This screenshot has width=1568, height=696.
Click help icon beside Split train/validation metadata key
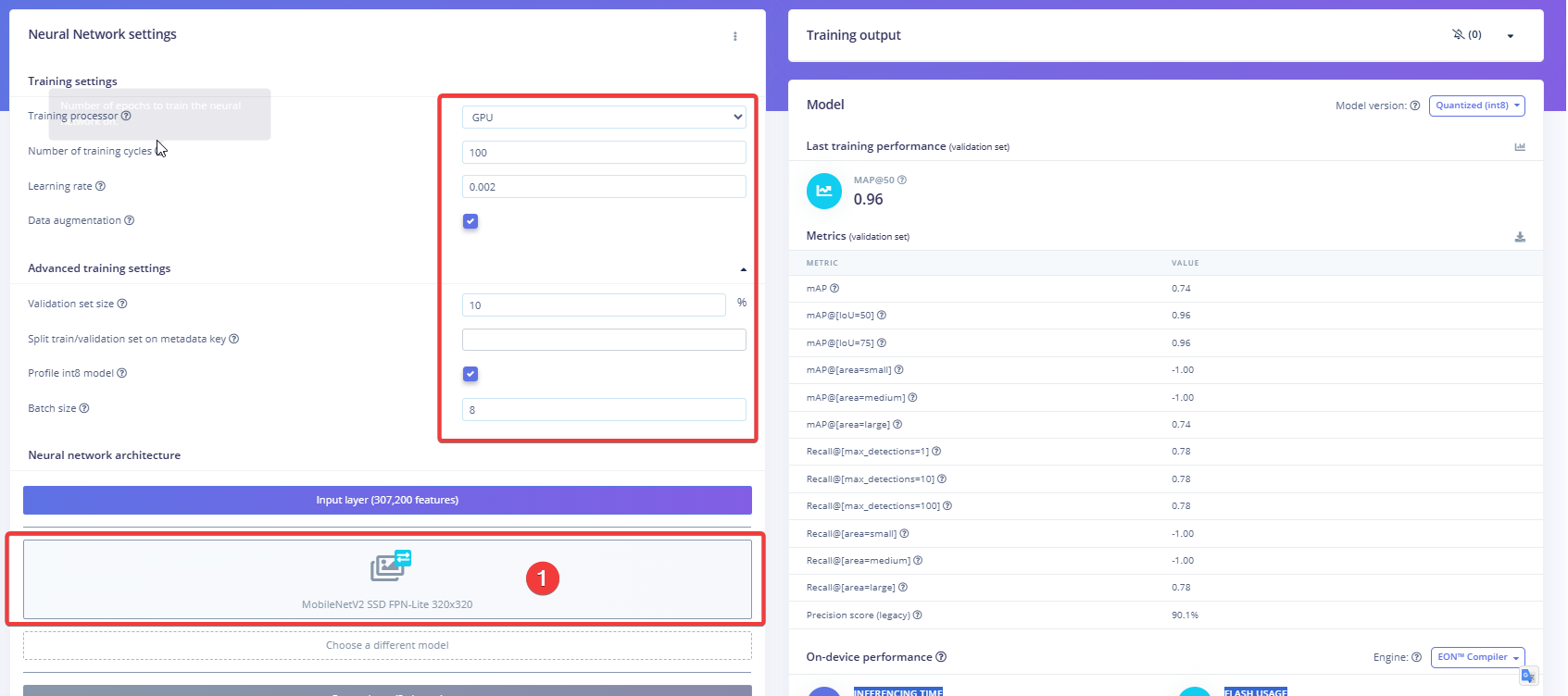click(x=233, y=339)
